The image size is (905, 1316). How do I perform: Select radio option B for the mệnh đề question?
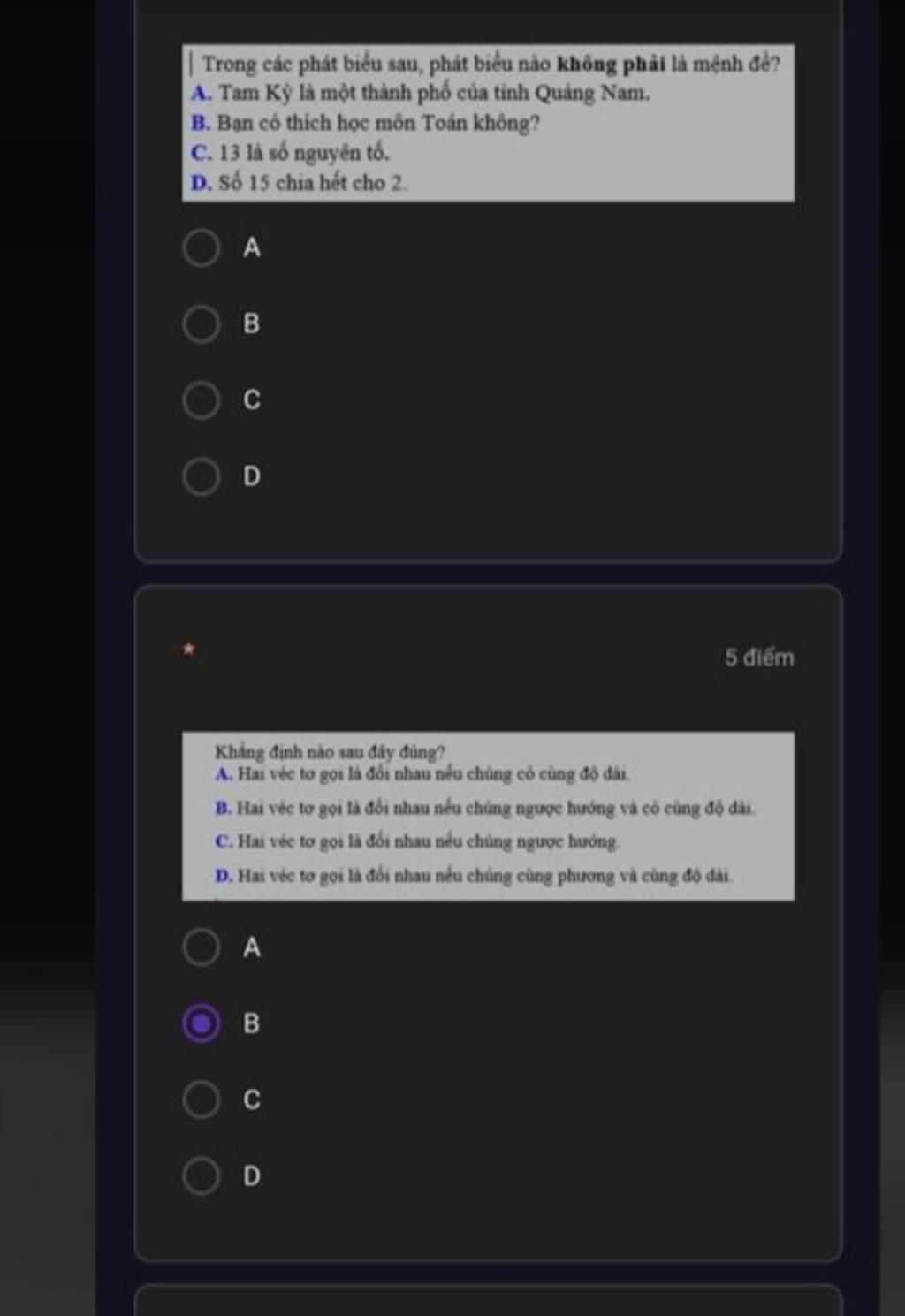click(202, 324)
